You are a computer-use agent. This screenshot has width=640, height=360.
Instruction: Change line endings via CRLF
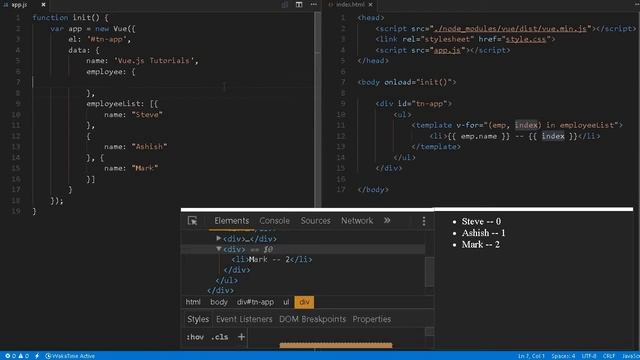click(x=609, y=356)
